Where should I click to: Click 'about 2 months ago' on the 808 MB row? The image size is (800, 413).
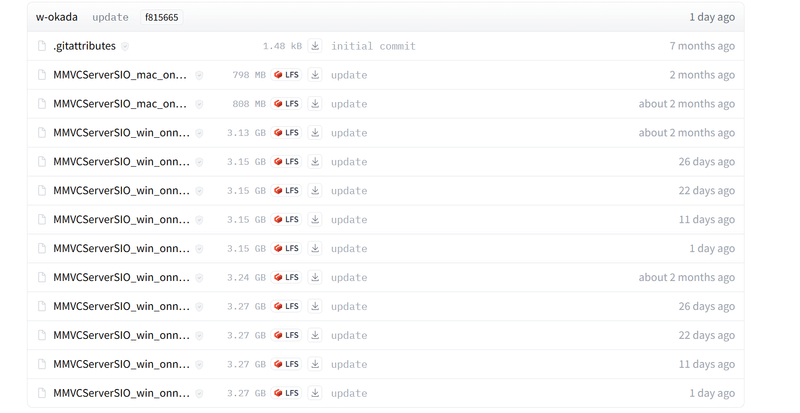point(687,104)
